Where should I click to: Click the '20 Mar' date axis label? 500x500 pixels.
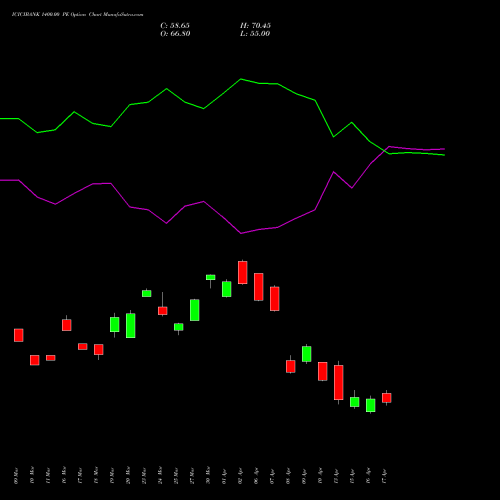coord(128,475)
